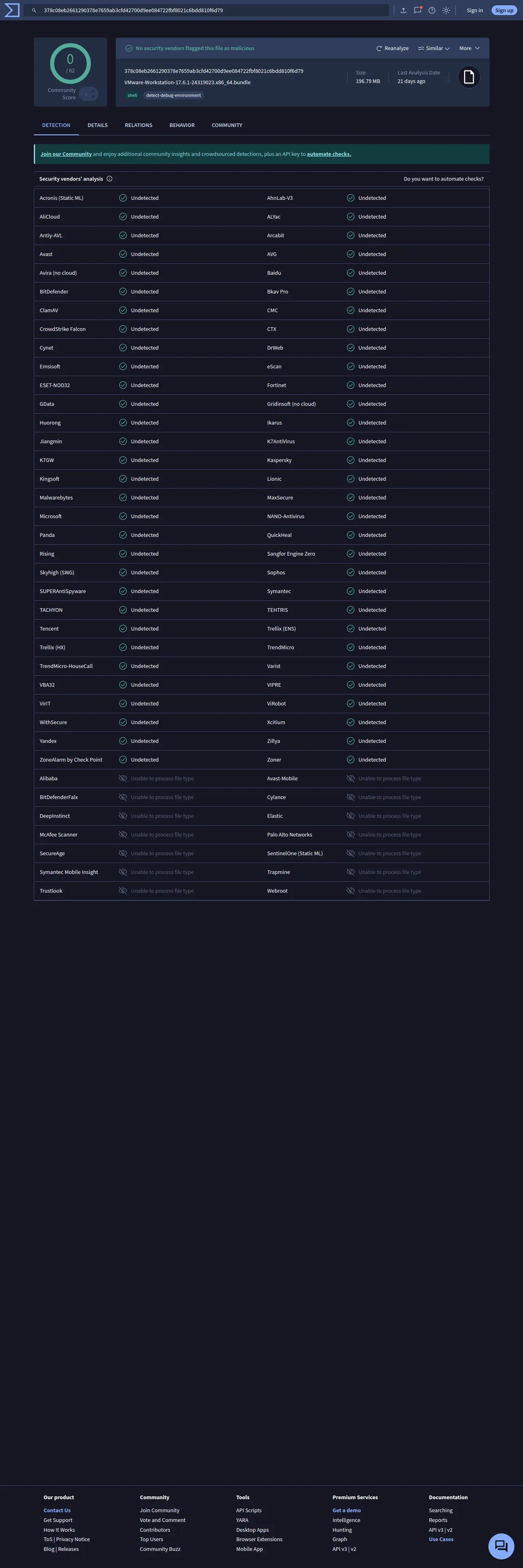The height and width of the screenshot is (1568, 523).
Task: Click the checkmark icon for Symantec
Action: pos(351,591)
